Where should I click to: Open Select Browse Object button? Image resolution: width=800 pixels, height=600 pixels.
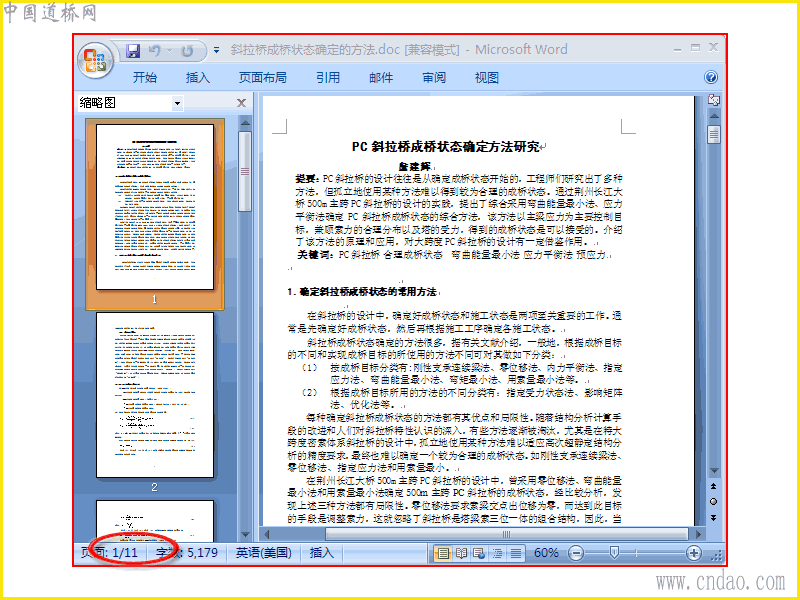[713, 502]
